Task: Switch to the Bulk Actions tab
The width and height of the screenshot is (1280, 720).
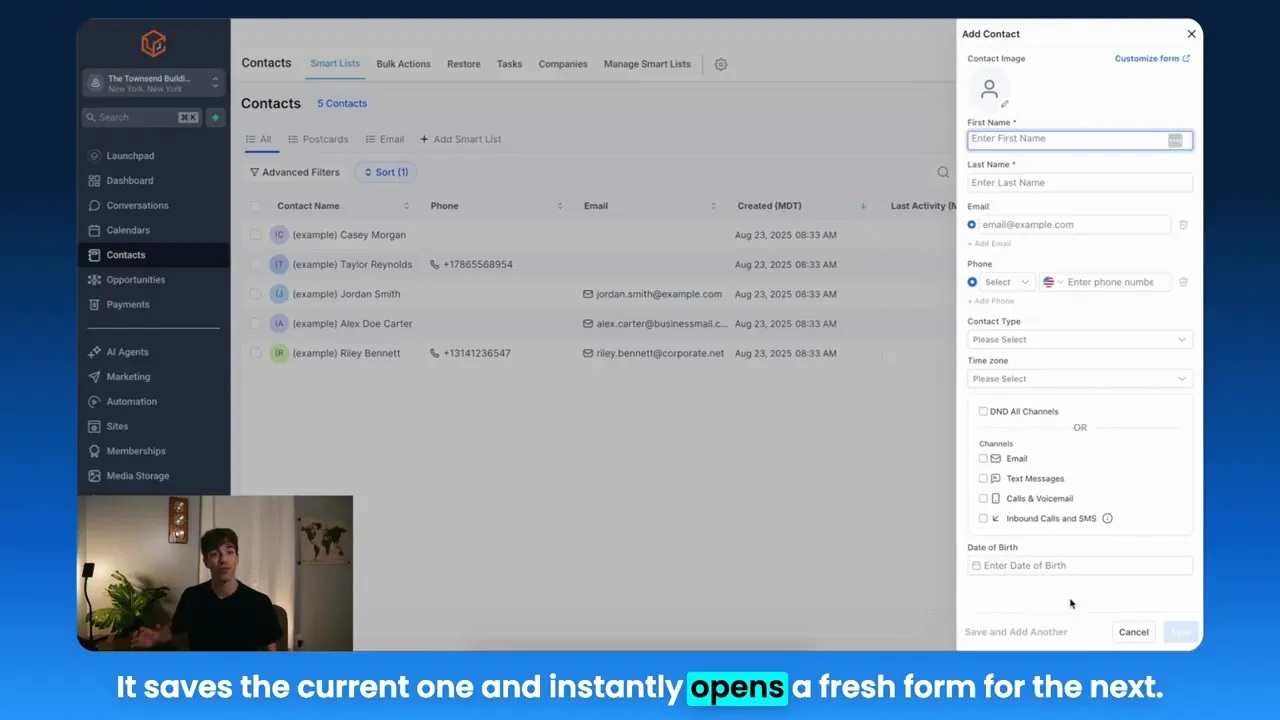Action: [403, 63]
